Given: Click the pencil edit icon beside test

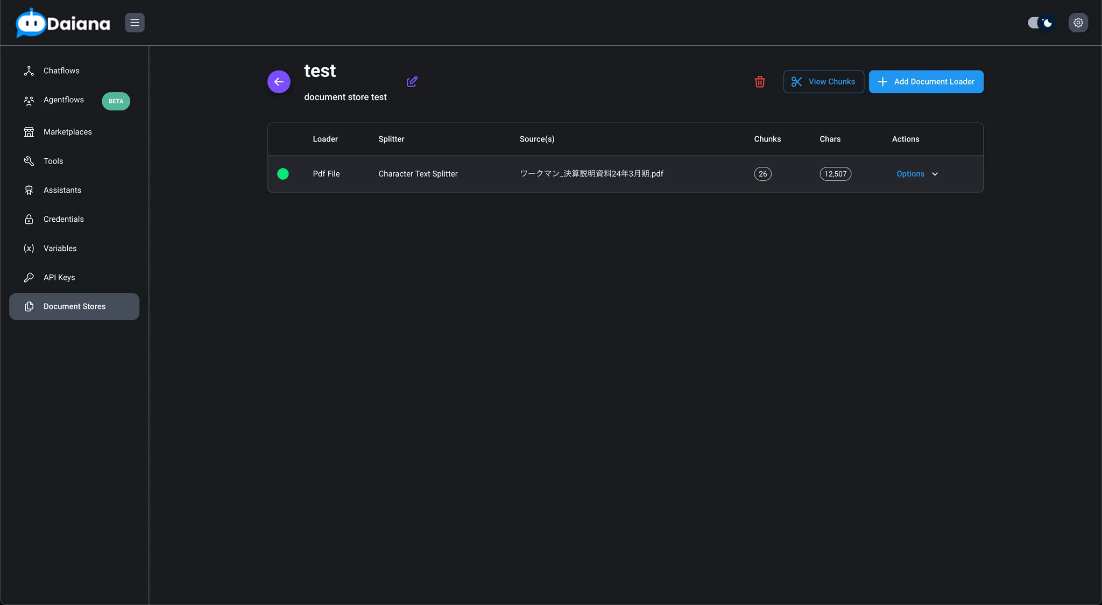Looking at the screenshot, I should click(x=412, y=82).
